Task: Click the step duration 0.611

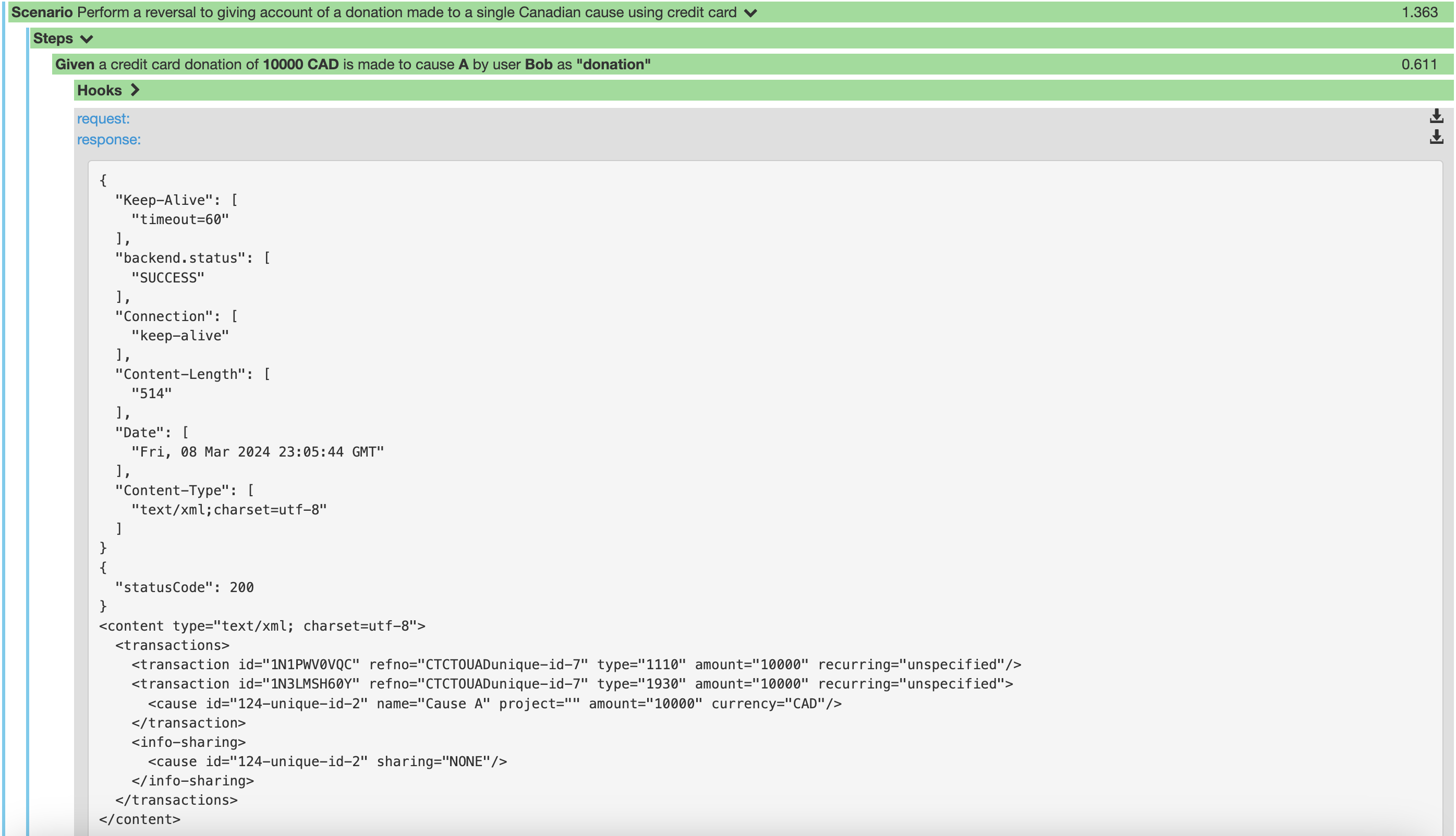Action: coord(1418,64)
